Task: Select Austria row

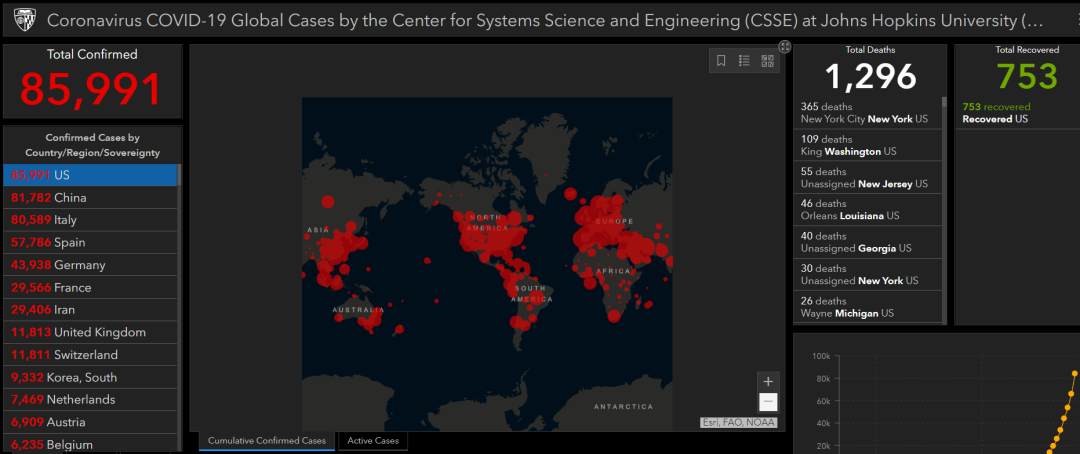Action: point(90,422)
